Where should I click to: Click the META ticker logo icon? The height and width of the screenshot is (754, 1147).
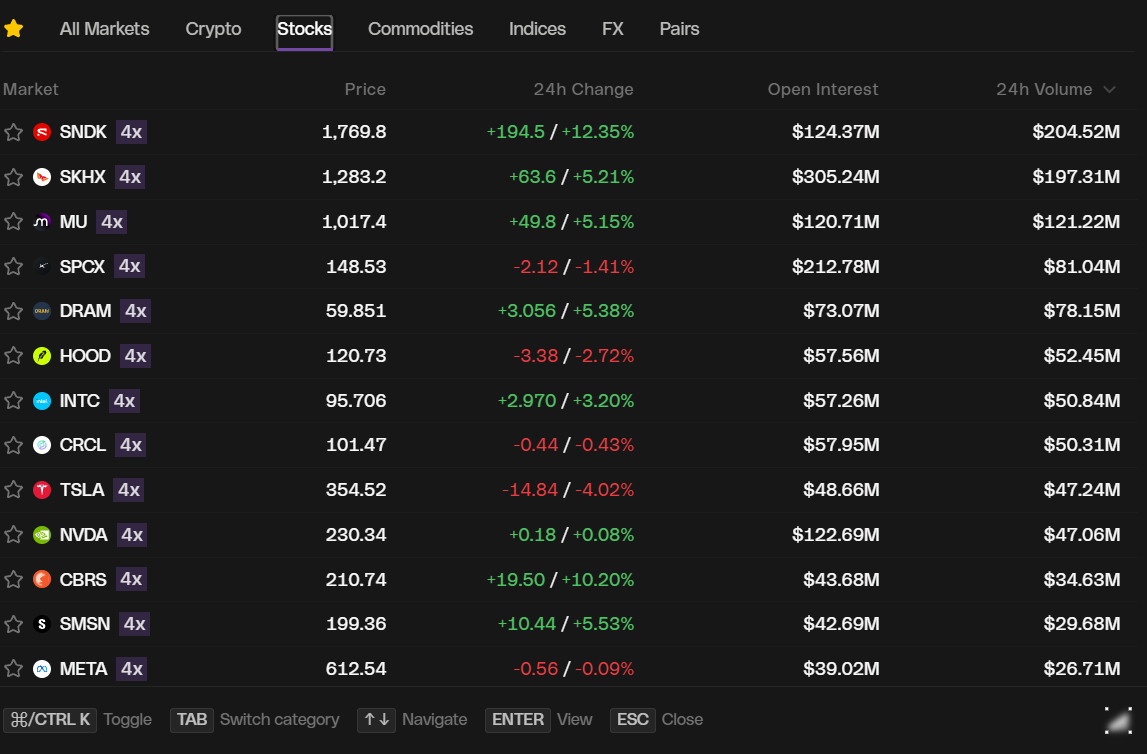pos(42,668)
